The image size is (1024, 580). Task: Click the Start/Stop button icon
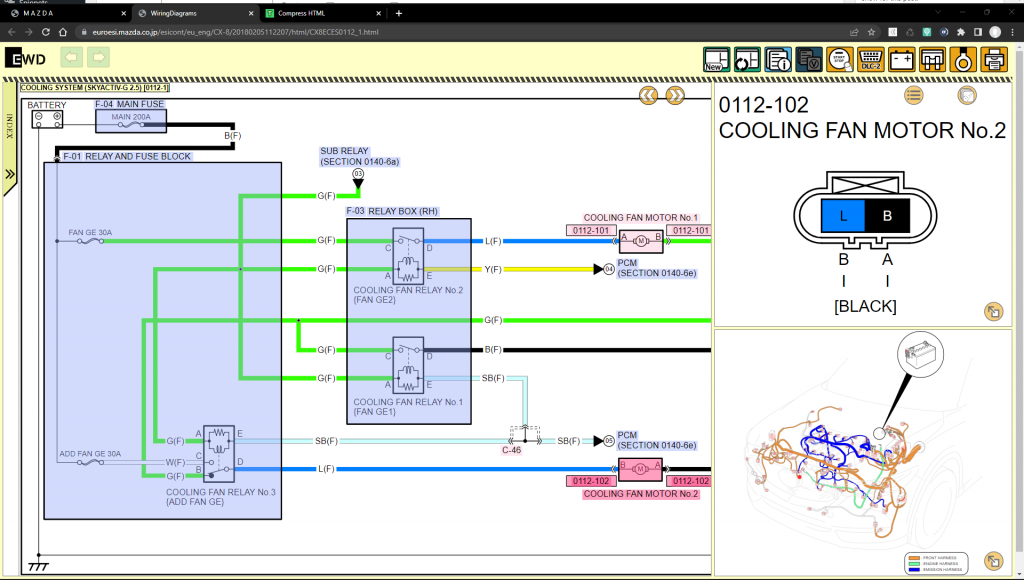click(840, 59)
